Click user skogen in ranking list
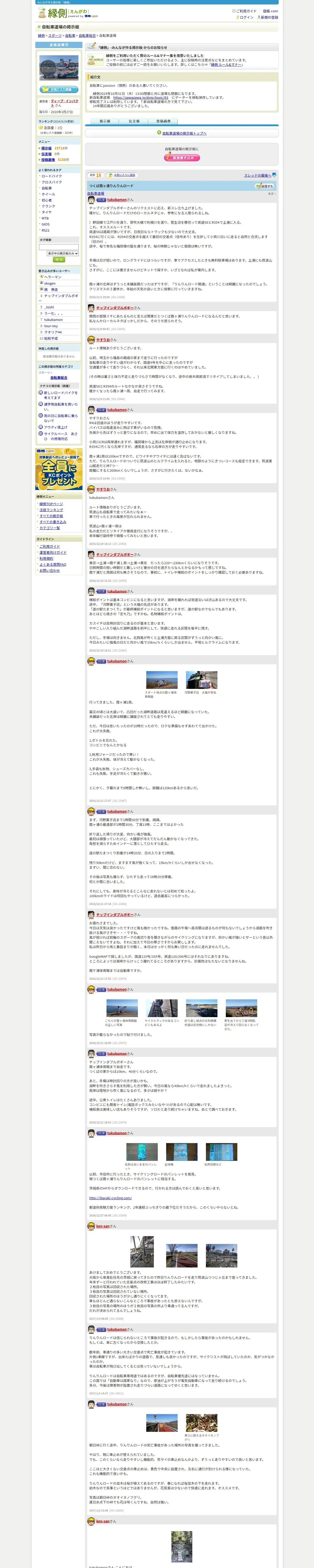 pyautogui.click(x=50, y=283)
